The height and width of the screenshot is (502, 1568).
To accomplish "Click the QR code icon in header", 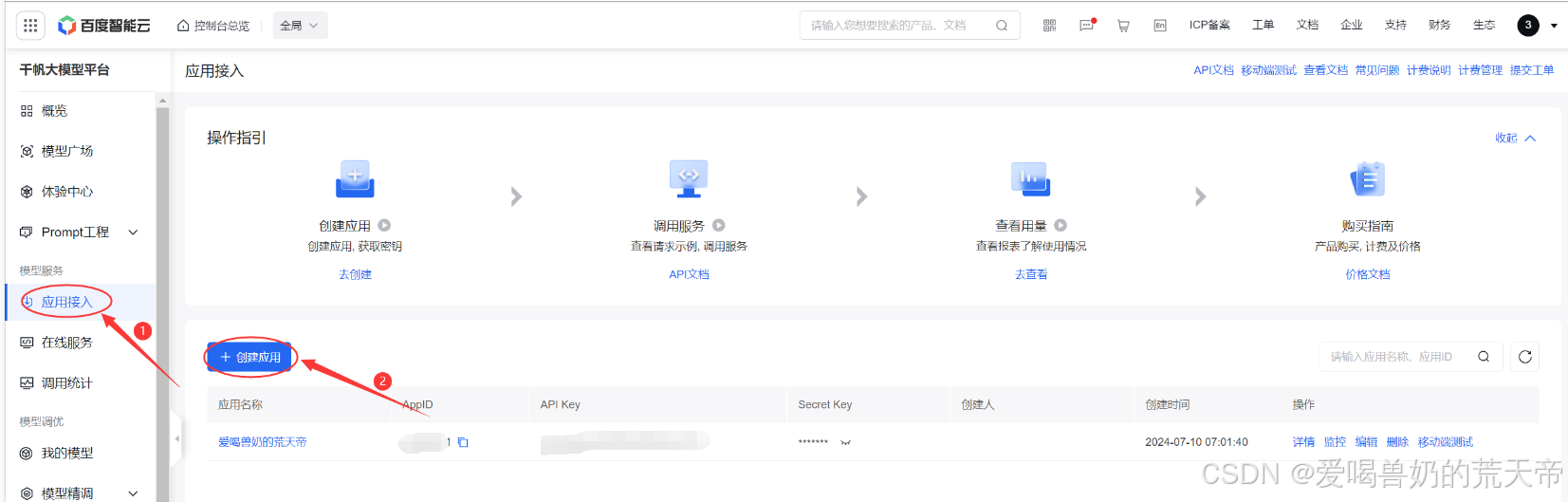I will coord(1049,26).
